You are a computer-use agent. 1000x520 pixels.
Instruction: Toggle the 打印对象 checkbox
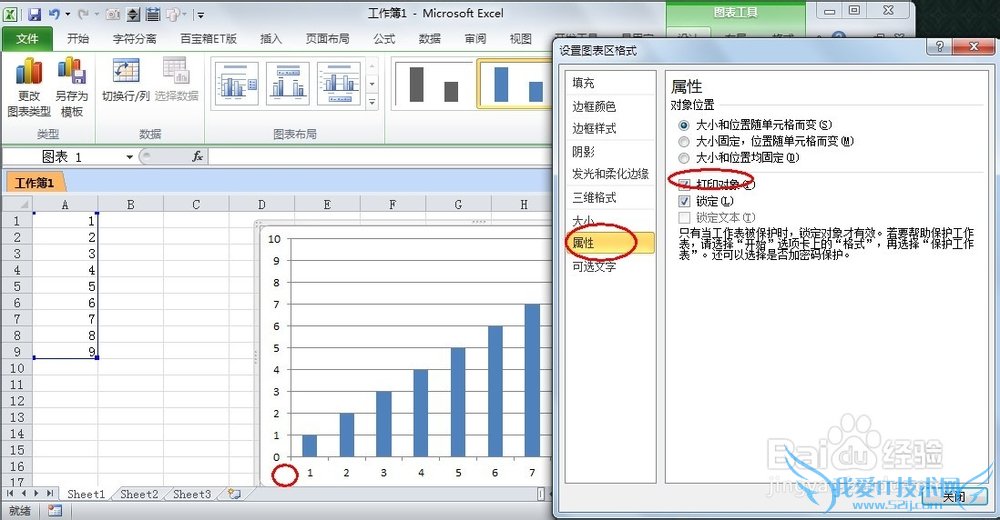pyautogui.click(x=684, y=184)
